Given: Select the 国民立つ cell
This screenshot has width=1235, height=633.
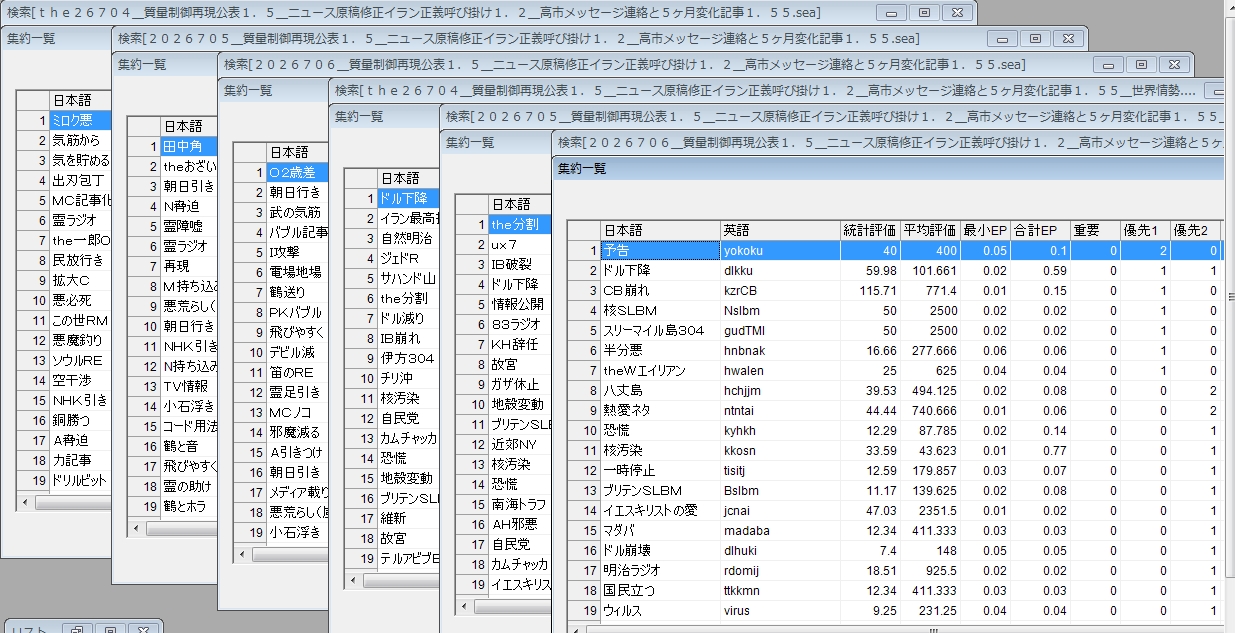Looking at the screenshot, I should [659, 590].
